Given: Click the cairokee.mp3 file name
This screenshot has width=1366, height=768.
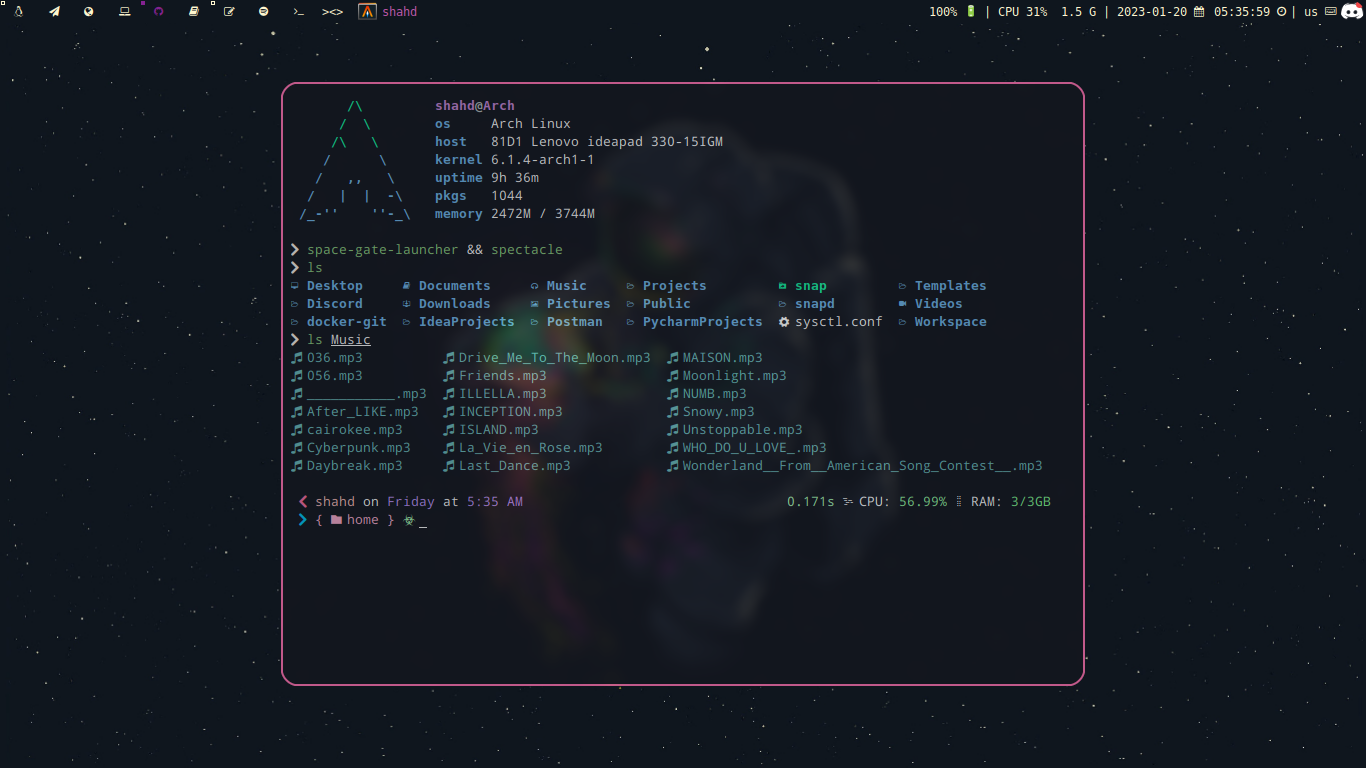Looking at the screenshot, I should pos(355,430).
